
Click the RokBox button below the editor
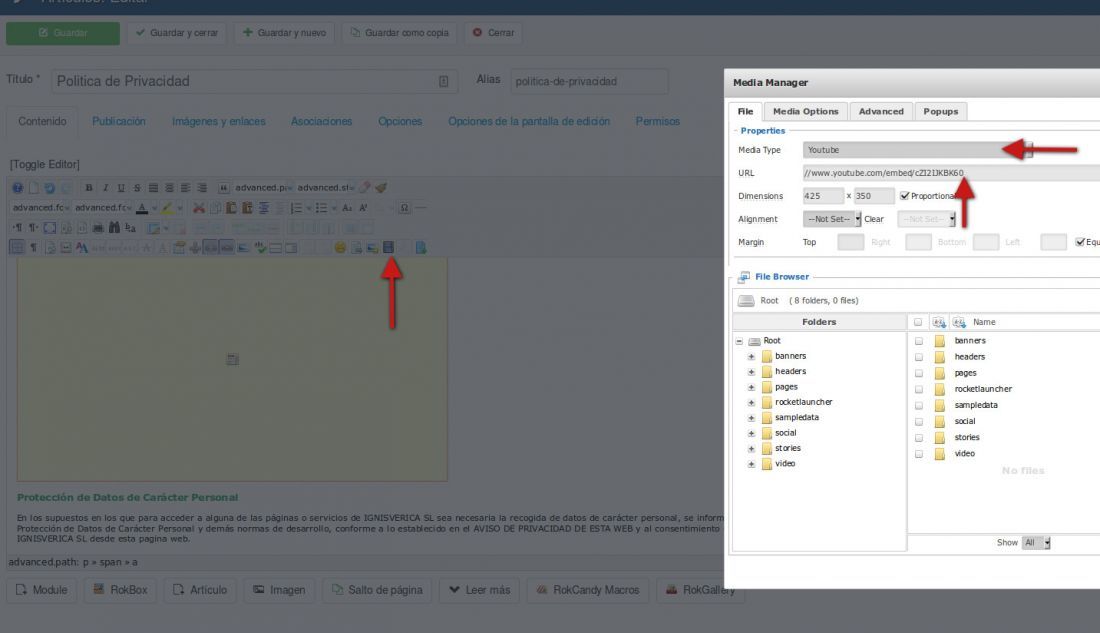click(x=120, y=589)
